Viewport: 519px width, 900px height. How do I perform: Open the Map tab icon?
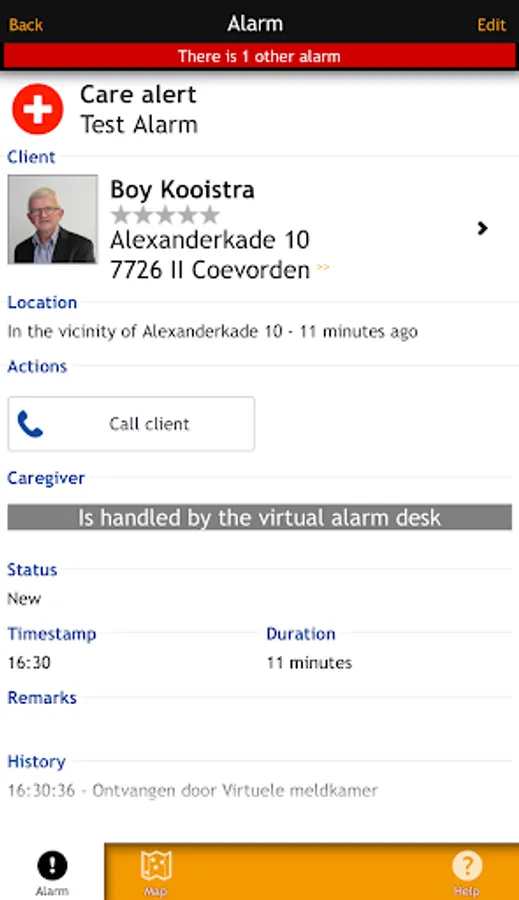pos(156,866)
